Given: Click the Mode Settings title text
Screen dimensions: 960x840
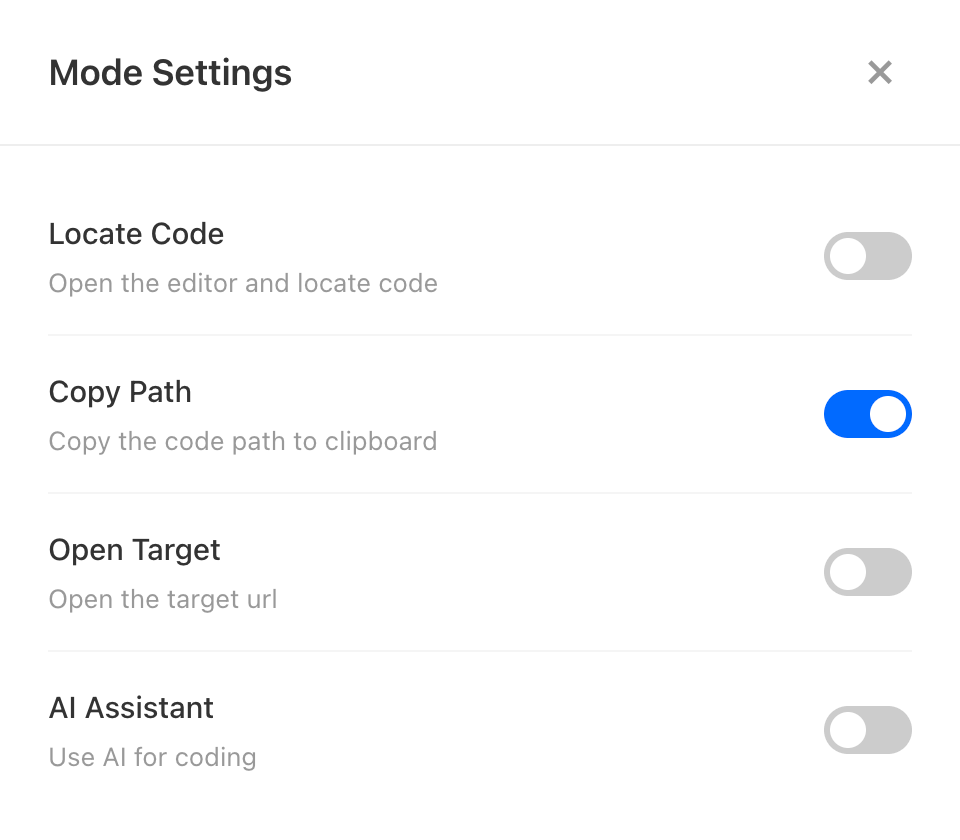Looking at the screenshot, I should 170,73.
